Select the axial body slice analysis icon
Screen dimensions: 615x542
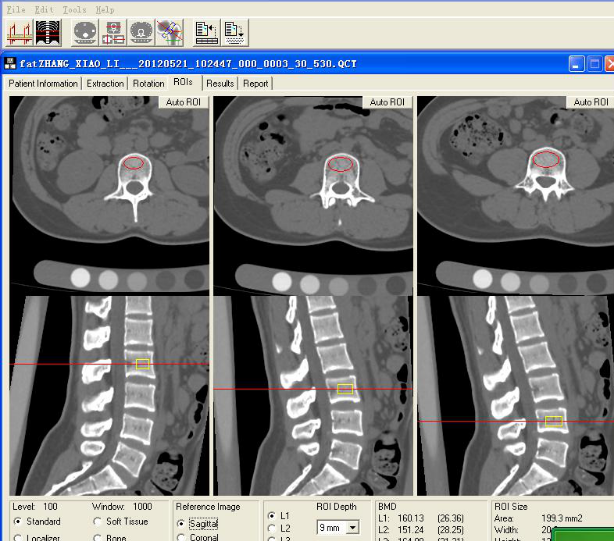point(85,33)
